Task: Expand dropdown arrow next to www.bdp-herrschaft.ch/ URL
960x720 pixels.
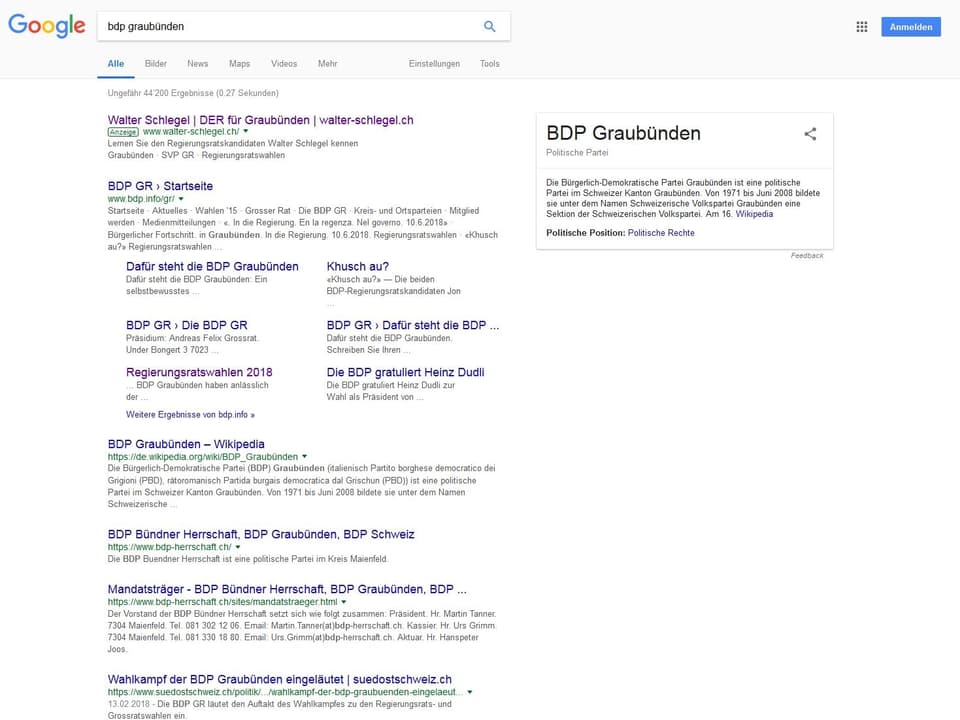Action: tap(238, 547)
